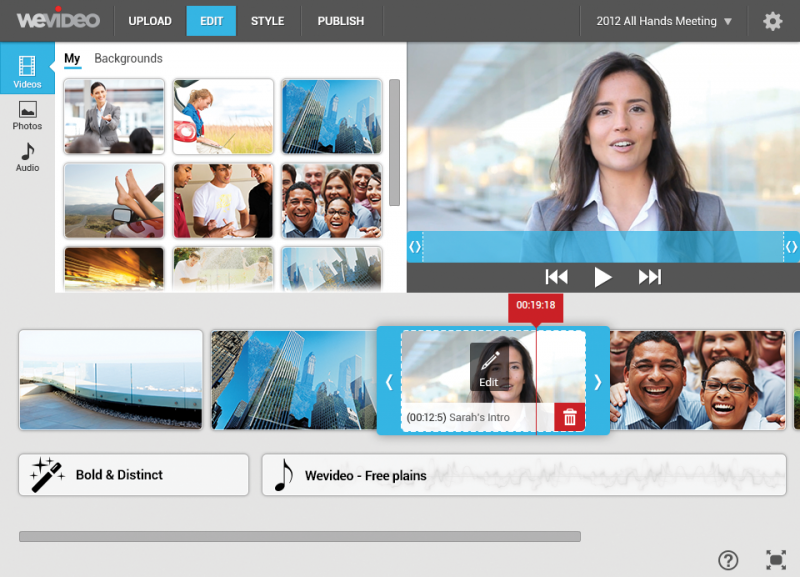Click the music note on the audio track

point(283,473)
